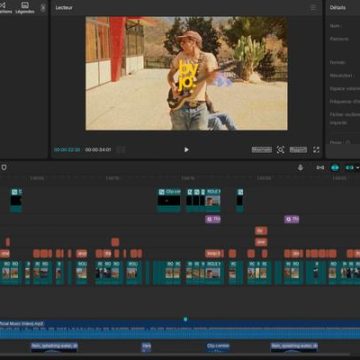The height and width of the screenshot is (360, 360).
Task: Select the second purple effect clip on the right
Action: pyautogui.click(x=292, y=219)
